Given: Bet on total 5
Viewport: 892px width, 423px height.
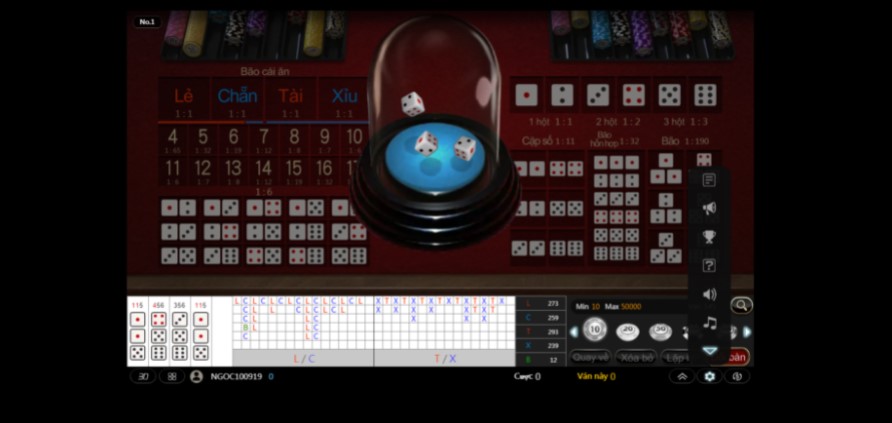Looking at the screenshot, I should (203, 140).
